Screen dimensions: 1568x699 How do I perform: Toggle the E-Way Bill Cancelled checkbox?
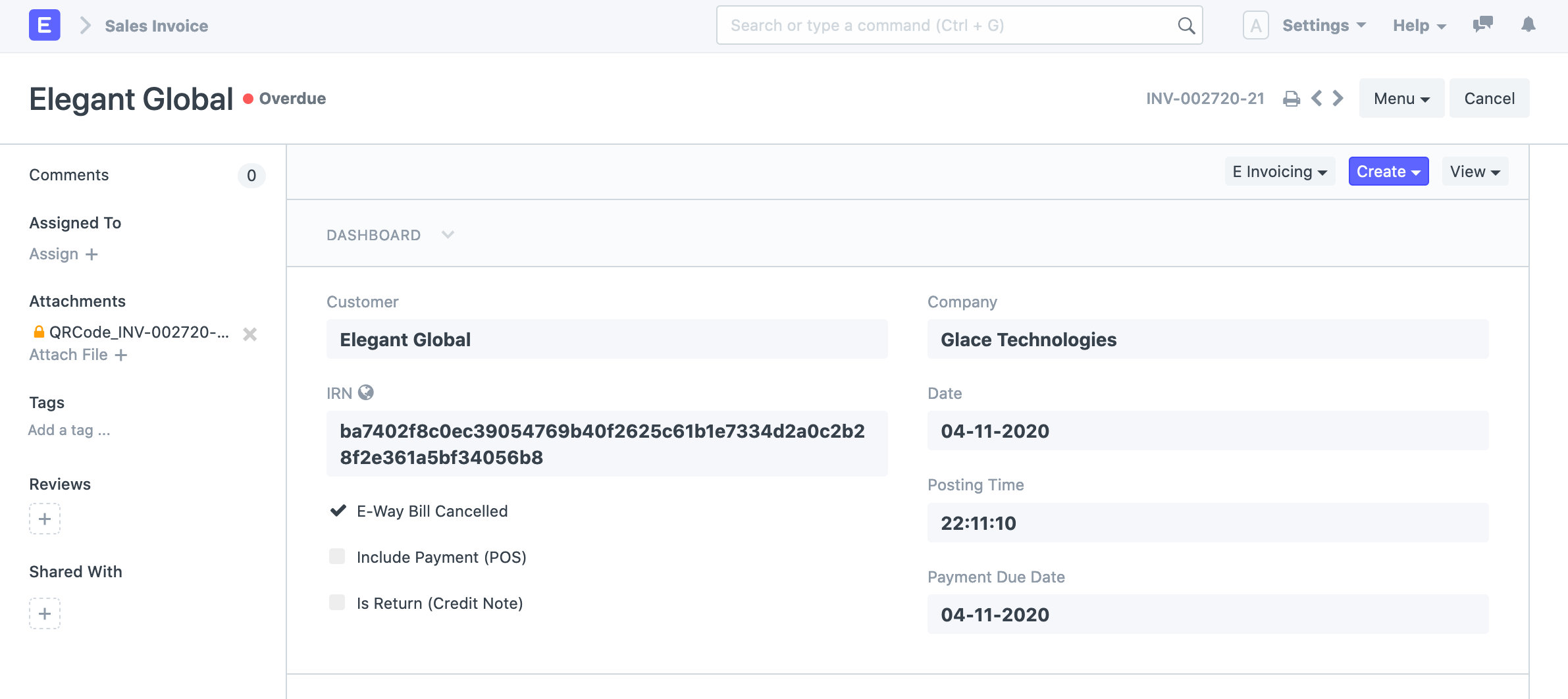pos(338,511)
